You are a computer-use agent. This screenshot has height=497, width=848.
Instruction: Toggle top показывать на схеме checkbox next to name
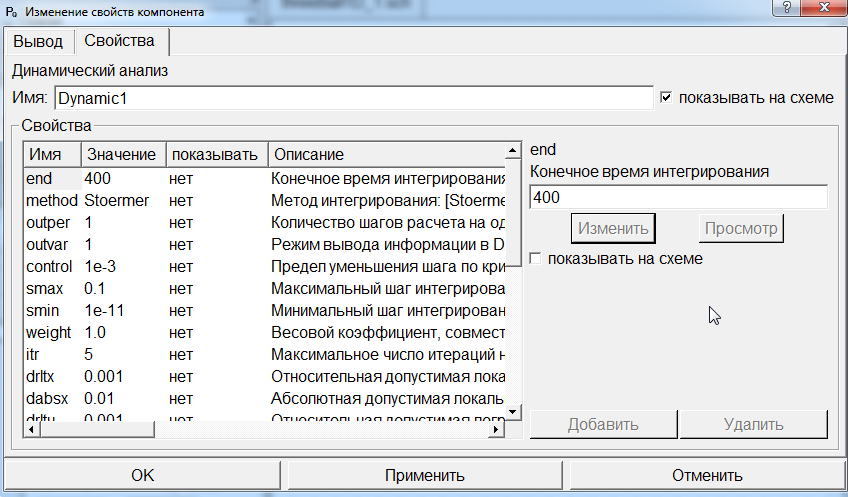[x=667, y=97]
